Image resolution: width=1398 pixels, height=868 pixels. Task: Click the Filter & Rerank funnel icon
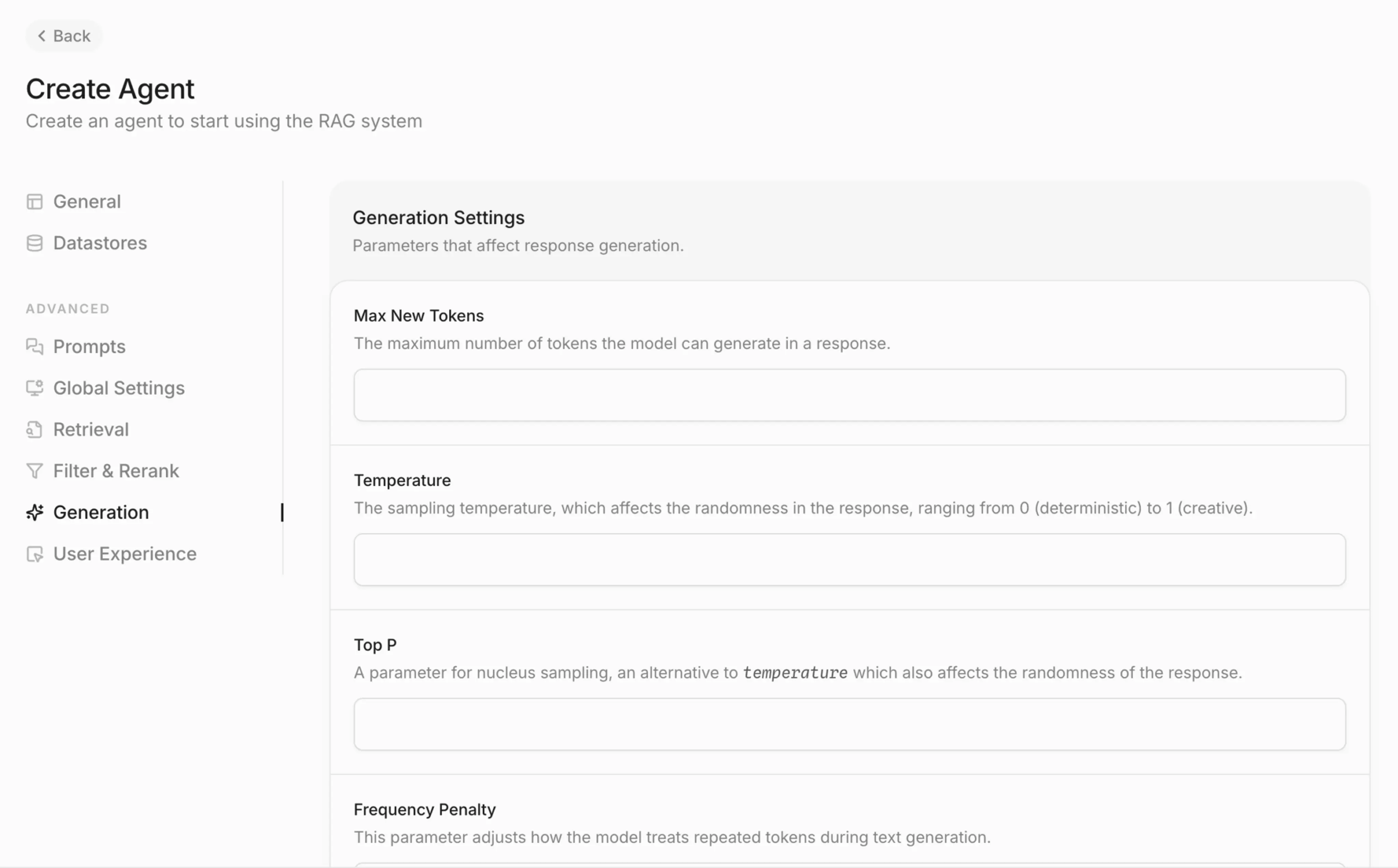pos(34,471)
